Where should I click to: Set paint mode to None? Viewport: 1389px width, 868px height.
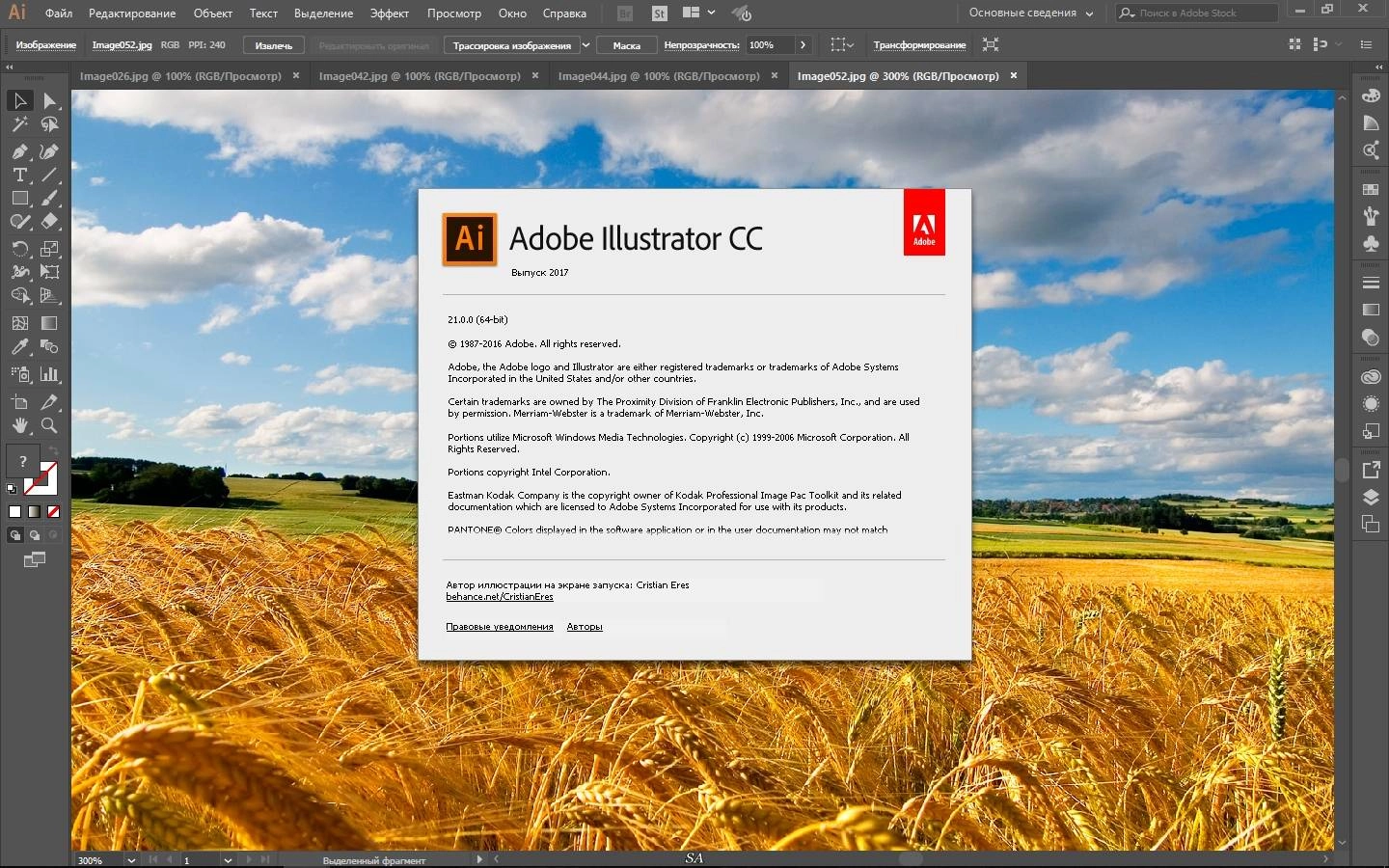53,512
